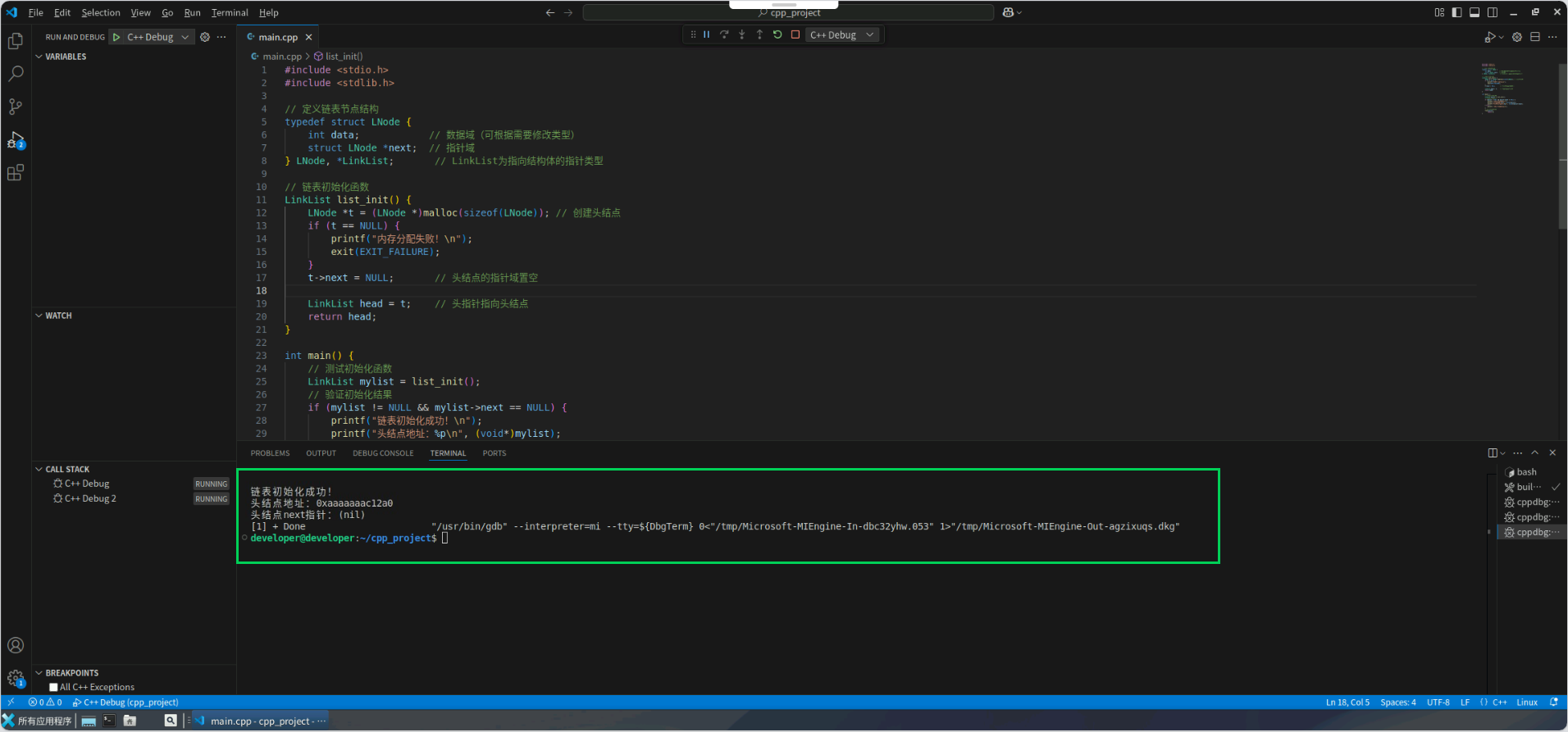Screen dimensions: 1568x732
Task: Split the terminal
Action: pyautogui.click(x=1493, y=452)
